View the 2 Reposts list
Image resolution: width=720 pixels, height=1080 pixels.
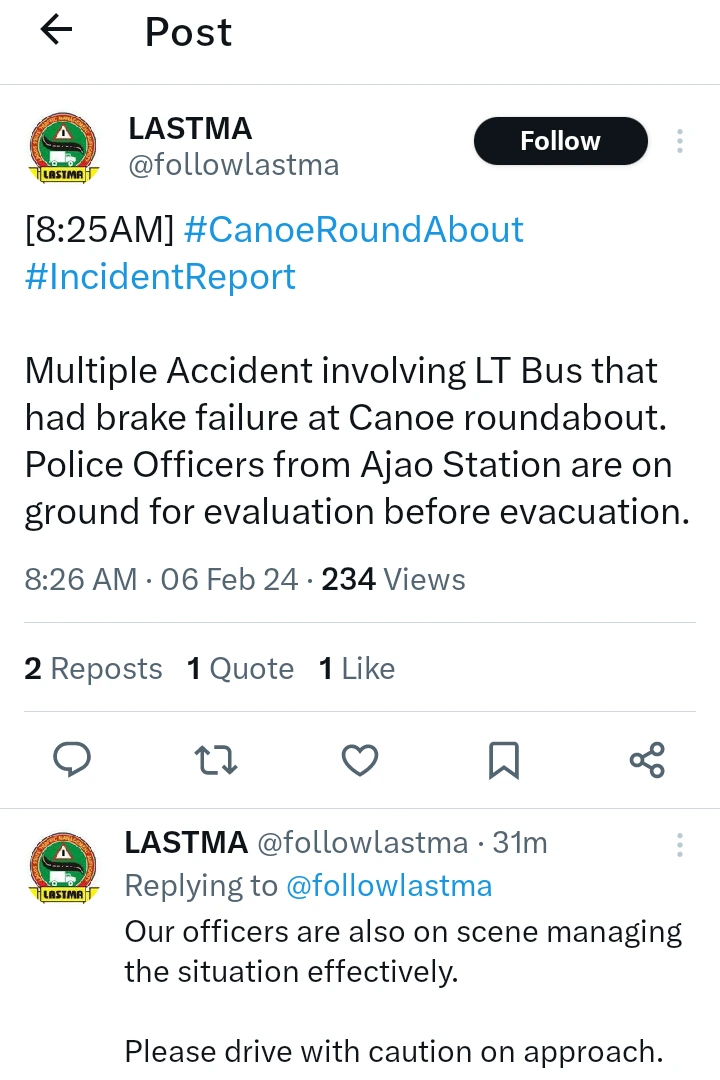tap(93, 668)
